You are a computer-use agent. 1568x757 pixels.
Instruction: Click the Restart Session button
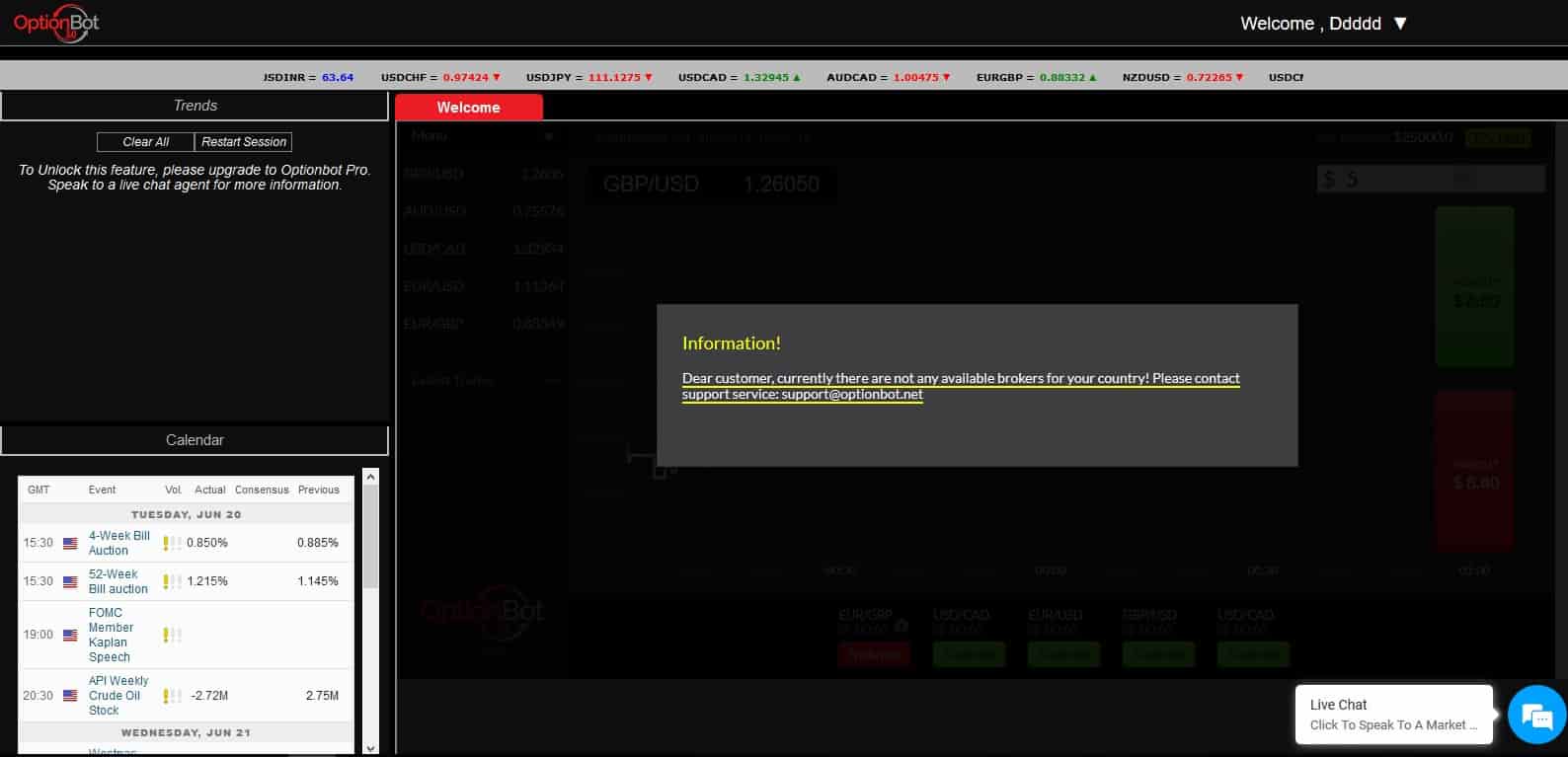[x=244, y=142]
